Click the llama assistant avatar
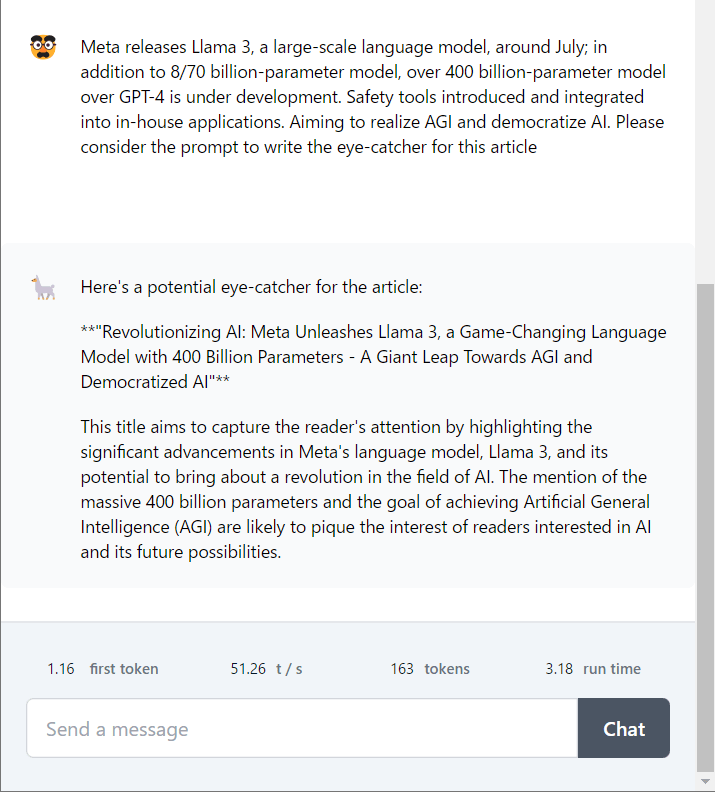Image resolution: width=715 pixels, height=792 pixels. point(43,288)
